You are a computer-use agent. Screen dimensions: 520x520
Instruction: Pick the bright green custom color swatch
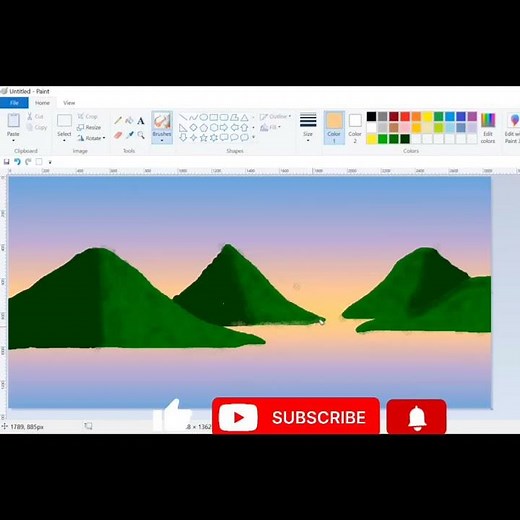(x=383, y=139)
